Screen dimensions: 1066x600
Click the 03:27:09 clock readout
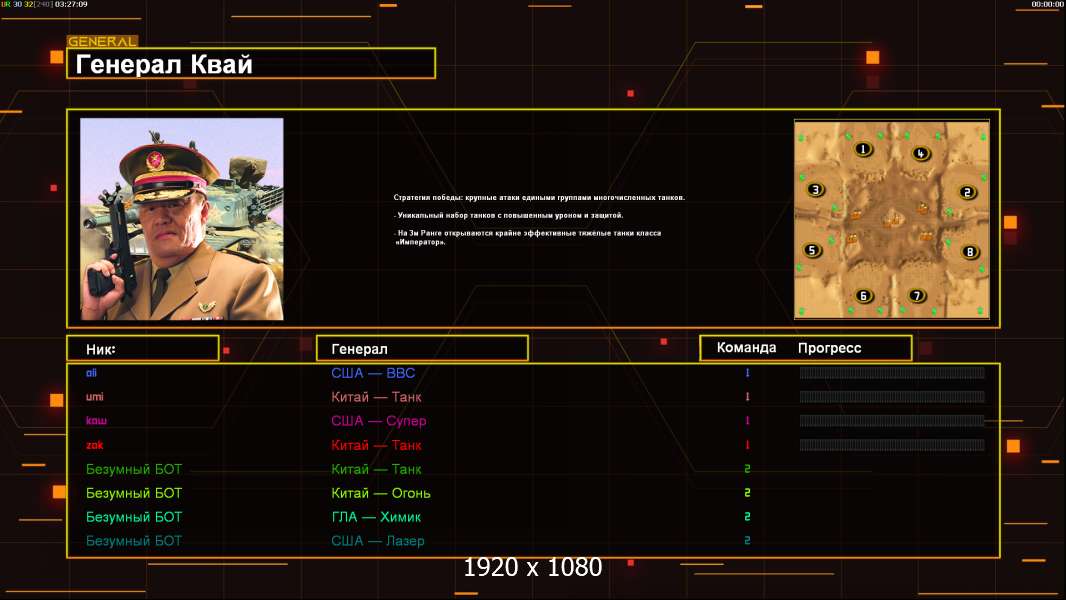(x=71, y=4)
